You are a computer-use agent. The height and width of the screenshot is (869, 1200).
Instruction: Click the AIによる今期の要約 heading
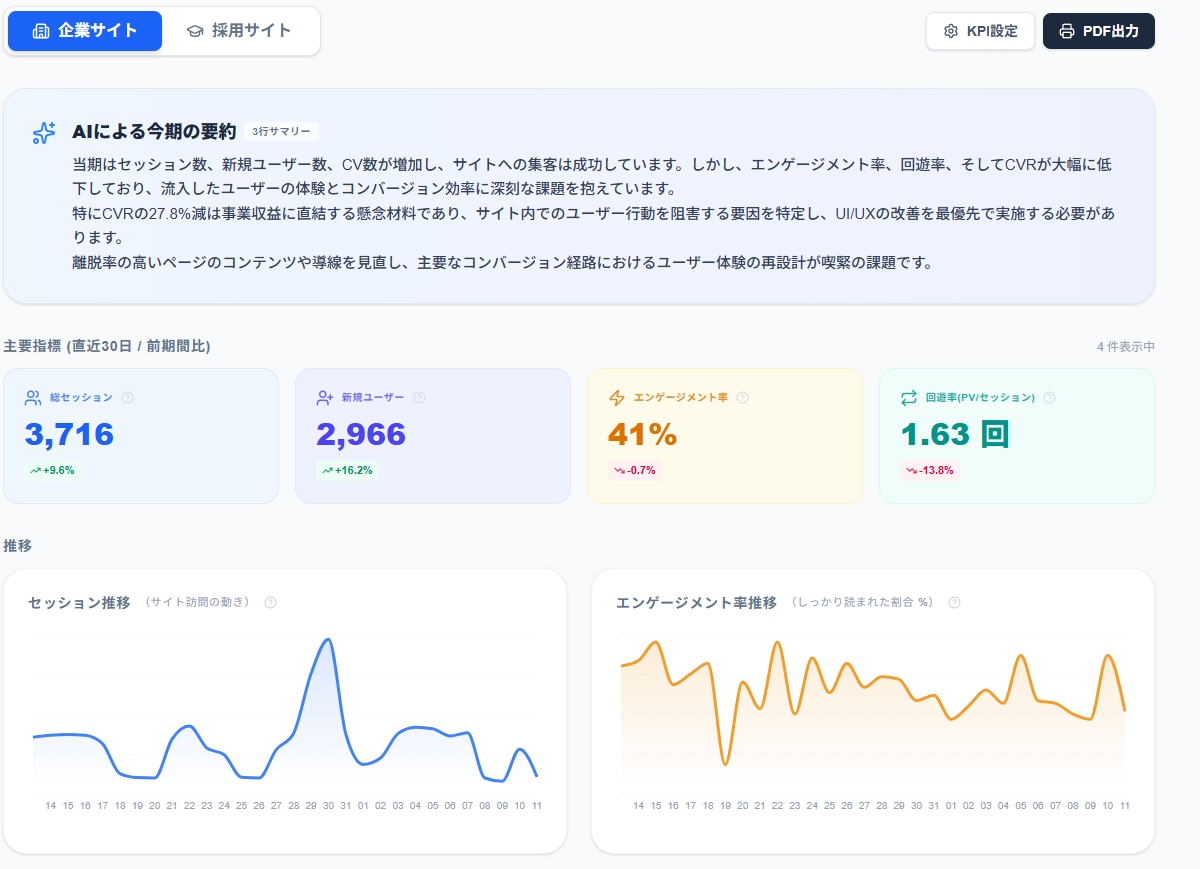click(x=154, y=132)
